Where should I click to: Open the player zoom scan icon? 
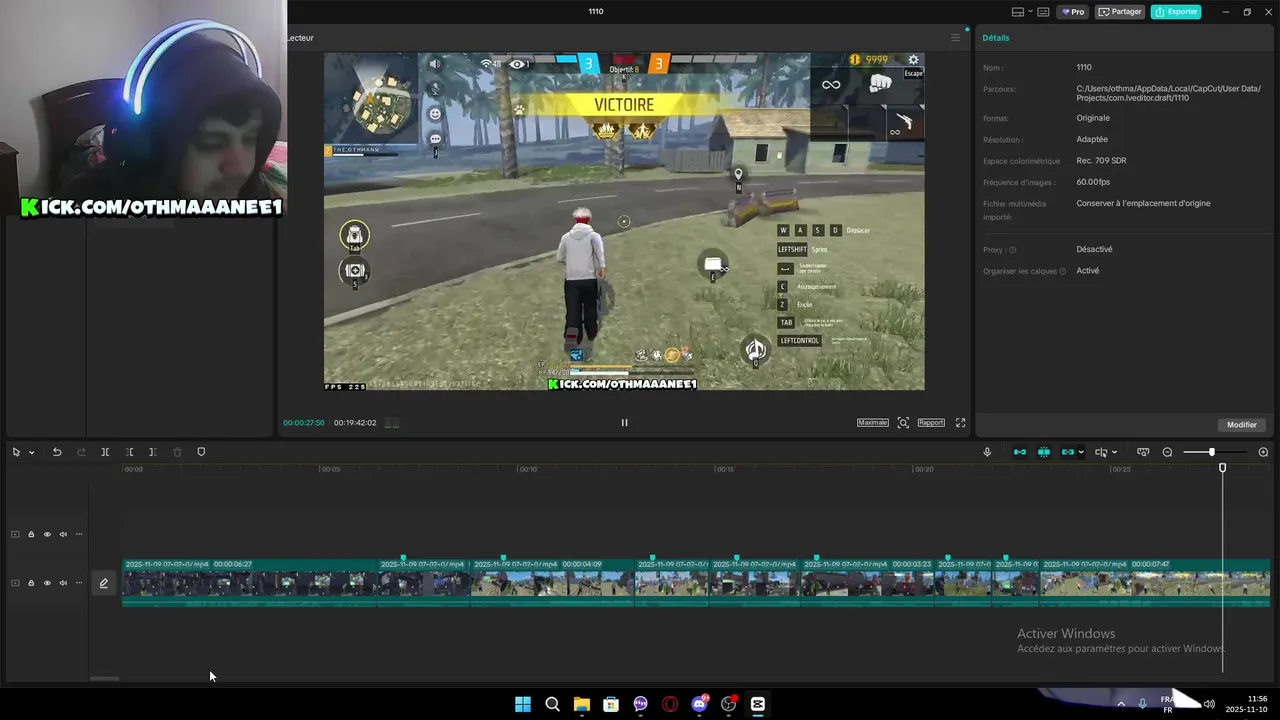903,423
